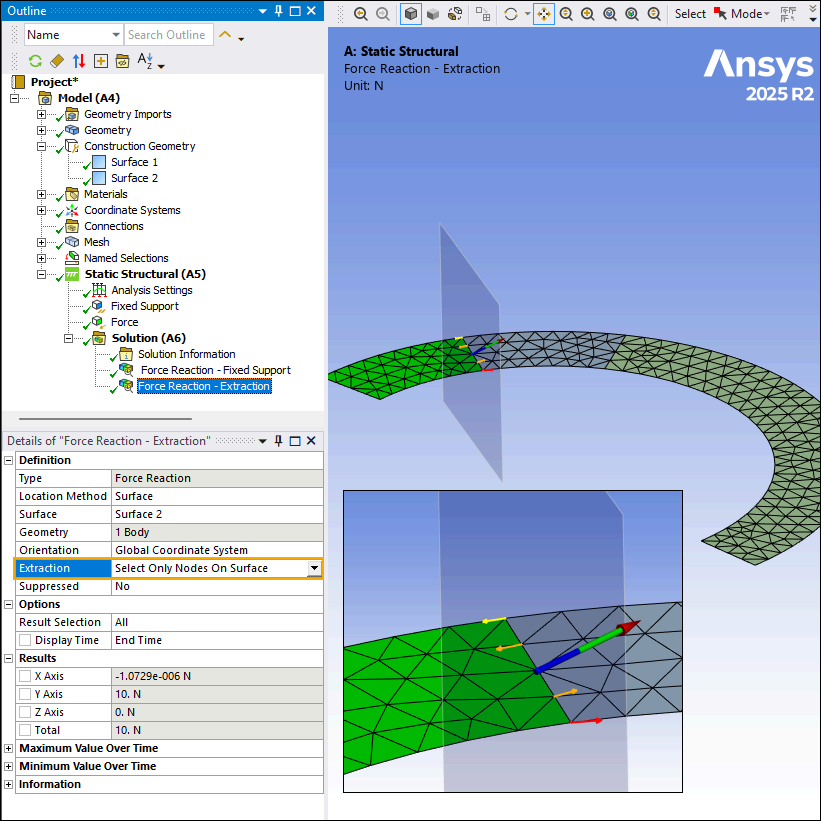Click the Clear search eraser icon

tap(57, 61)
